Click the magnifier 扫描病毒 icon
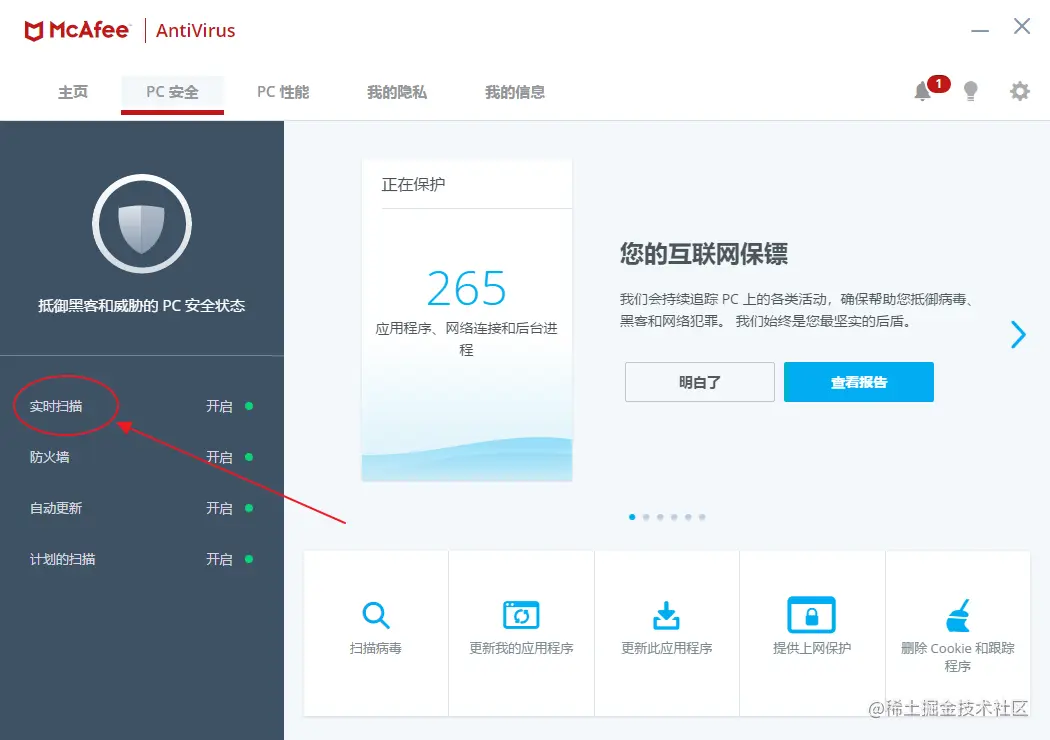This screenshot has width=1050, height=740. pyautogui.click(x=376, y=615)
